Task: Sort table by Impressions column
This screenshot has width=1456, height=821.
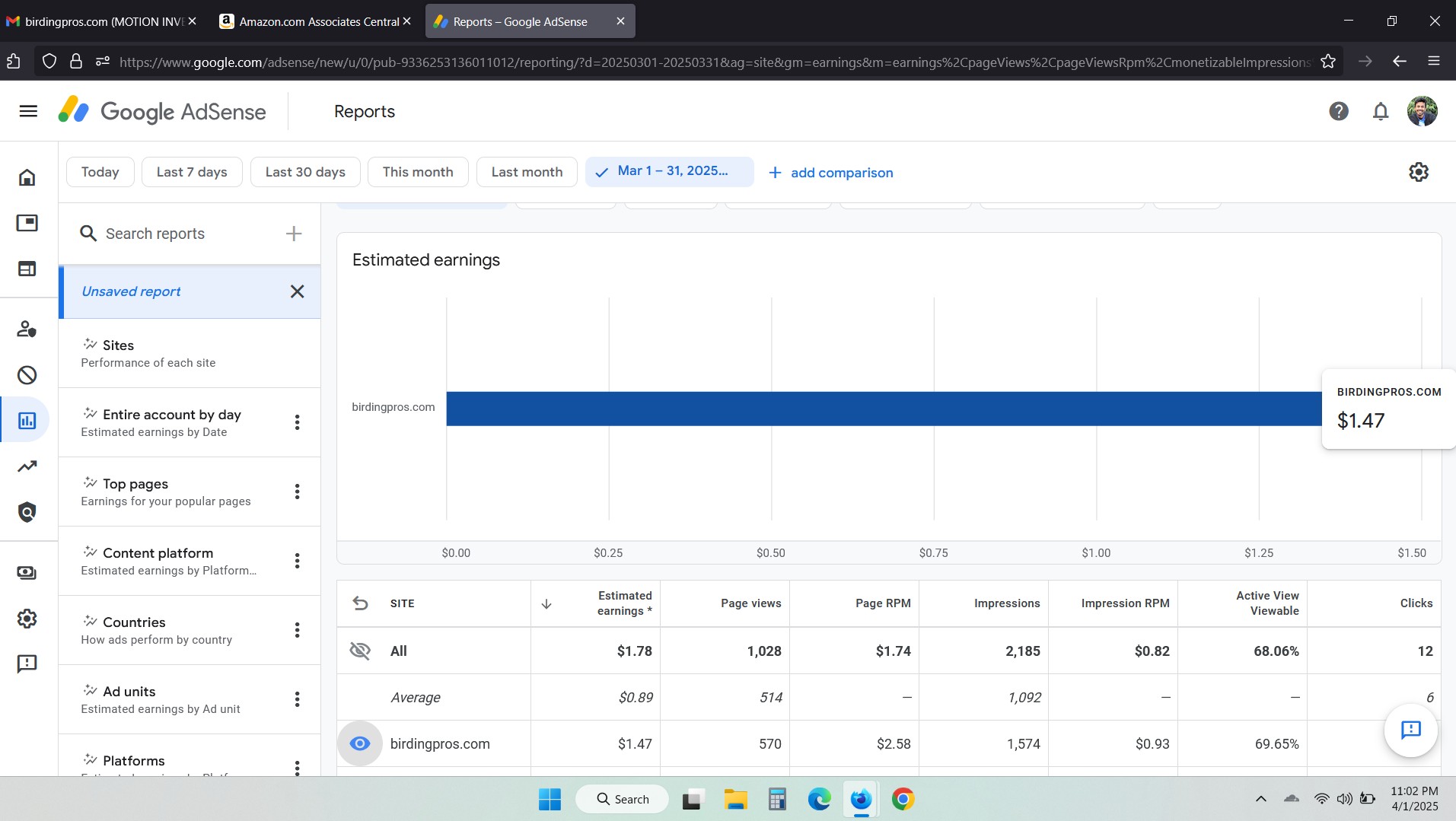Action: click(1007, 603)
